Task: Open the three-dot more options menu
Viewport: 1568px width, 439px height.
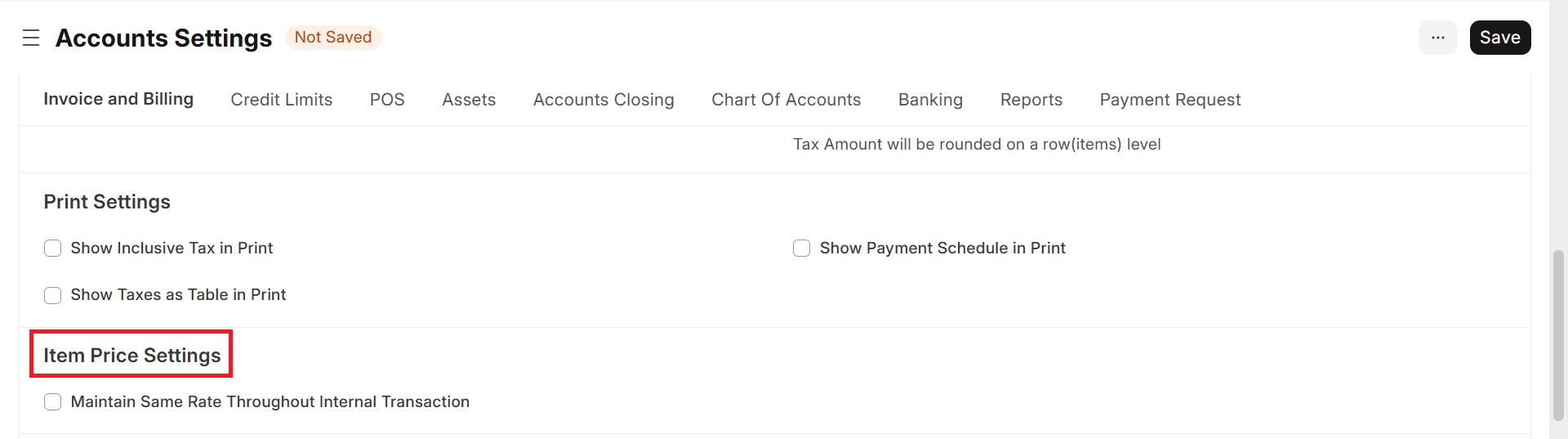Action: pos(1437,38)
